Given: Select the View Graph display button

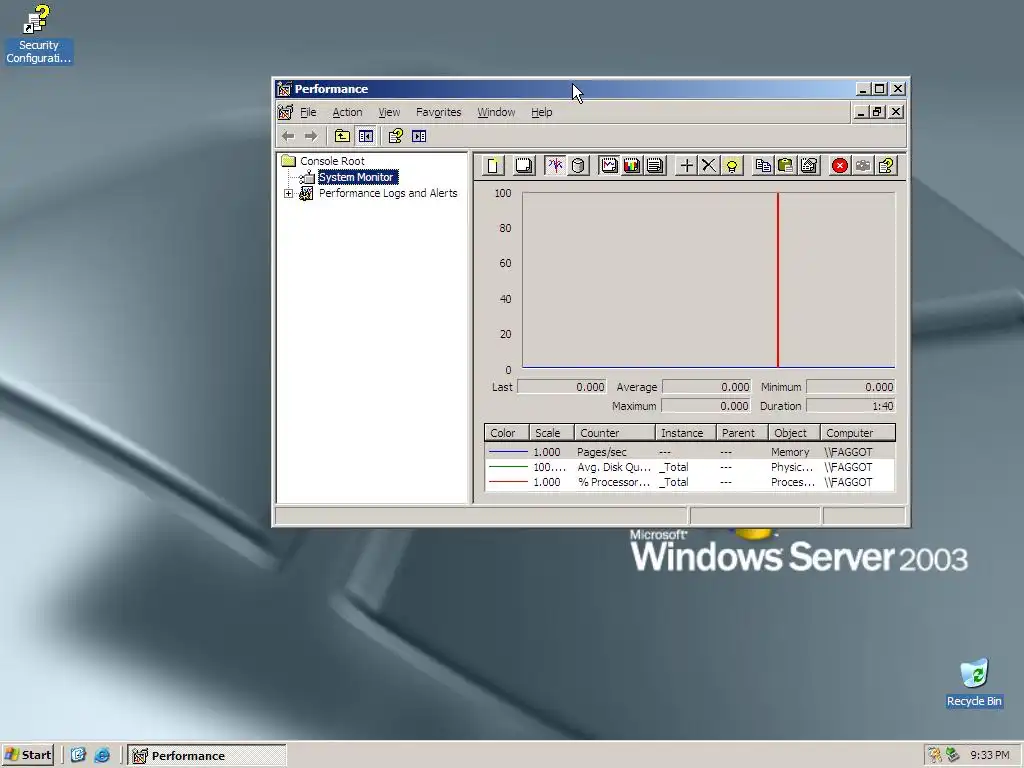Looking at the screenshot, I should [609, 166].
